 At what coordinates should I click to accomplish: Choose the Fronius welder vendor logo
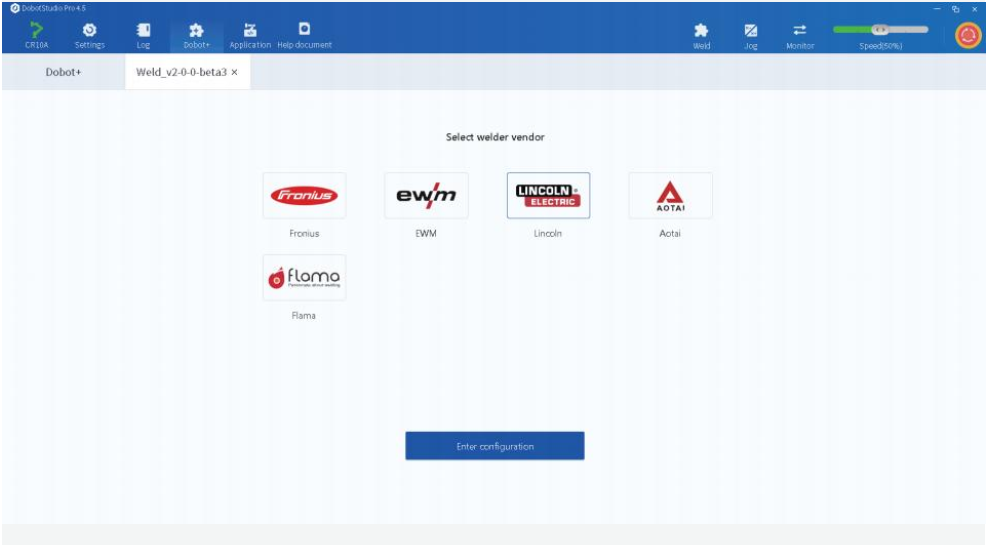pyautogui.click(x=304, y=196)
